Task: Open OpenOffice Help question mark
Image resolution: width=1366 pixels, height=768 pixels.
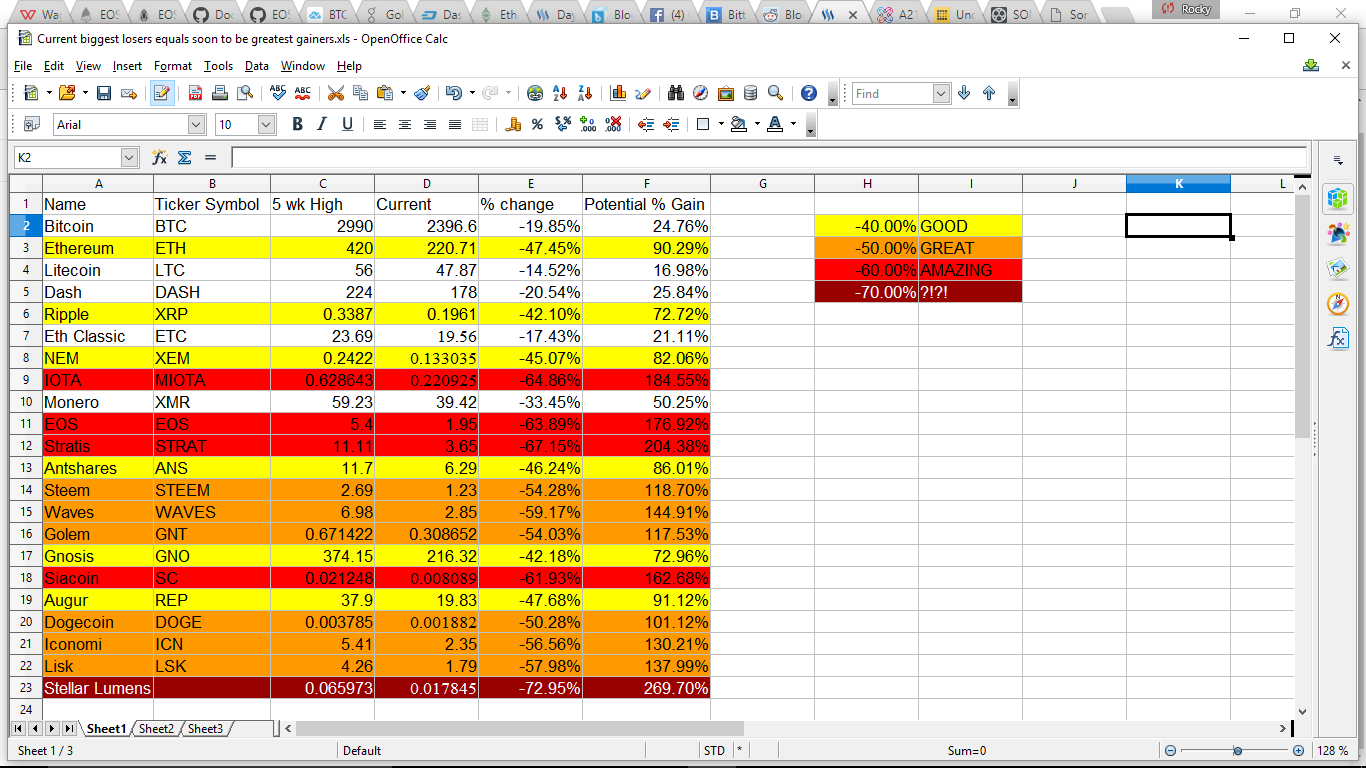Action: (x=809, y=93)
